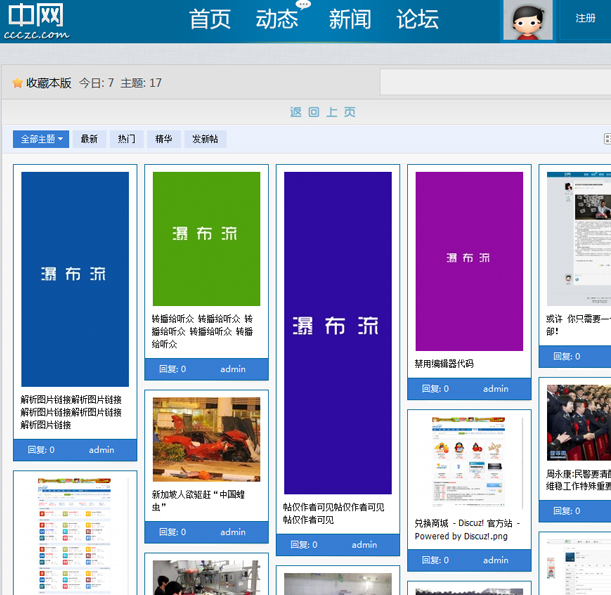The image size is (611, 595).
Task: Click admin under 转播给听众 post
Action: point(233,369)
